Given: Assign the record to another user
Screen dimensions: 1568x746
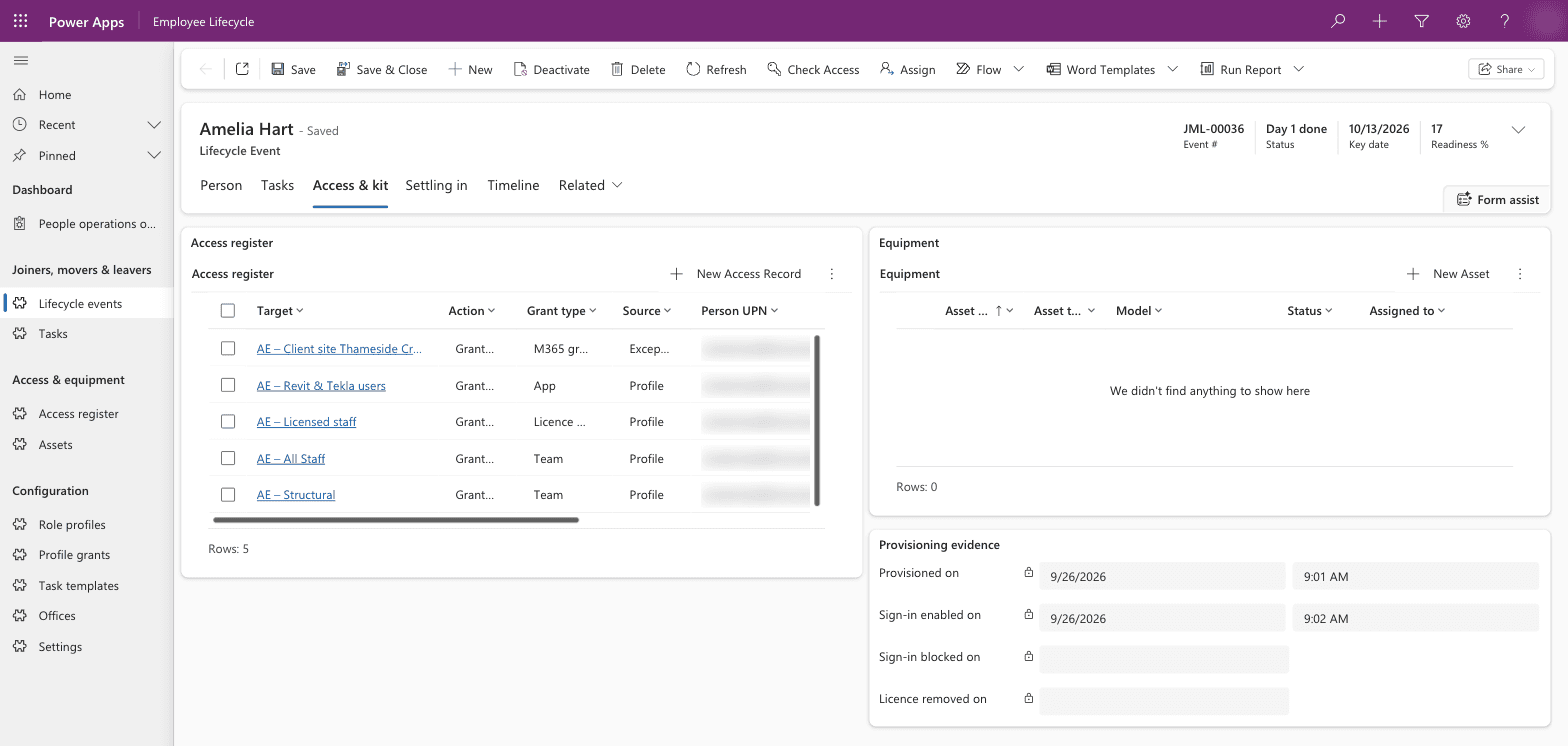Looking at the screenshot, I should coord(908,69).
